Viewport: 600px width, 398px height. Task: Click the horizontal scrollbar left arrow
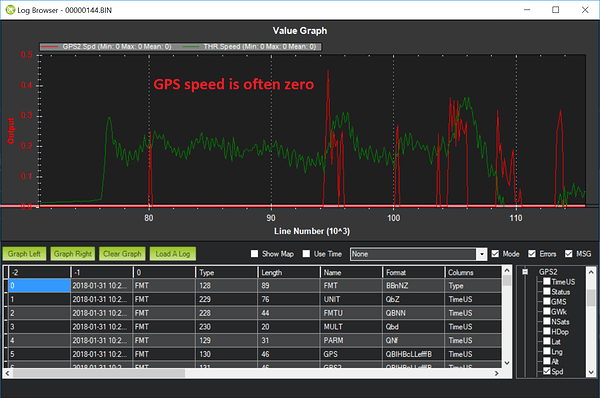pyautogui.click(x=7, y=373)
